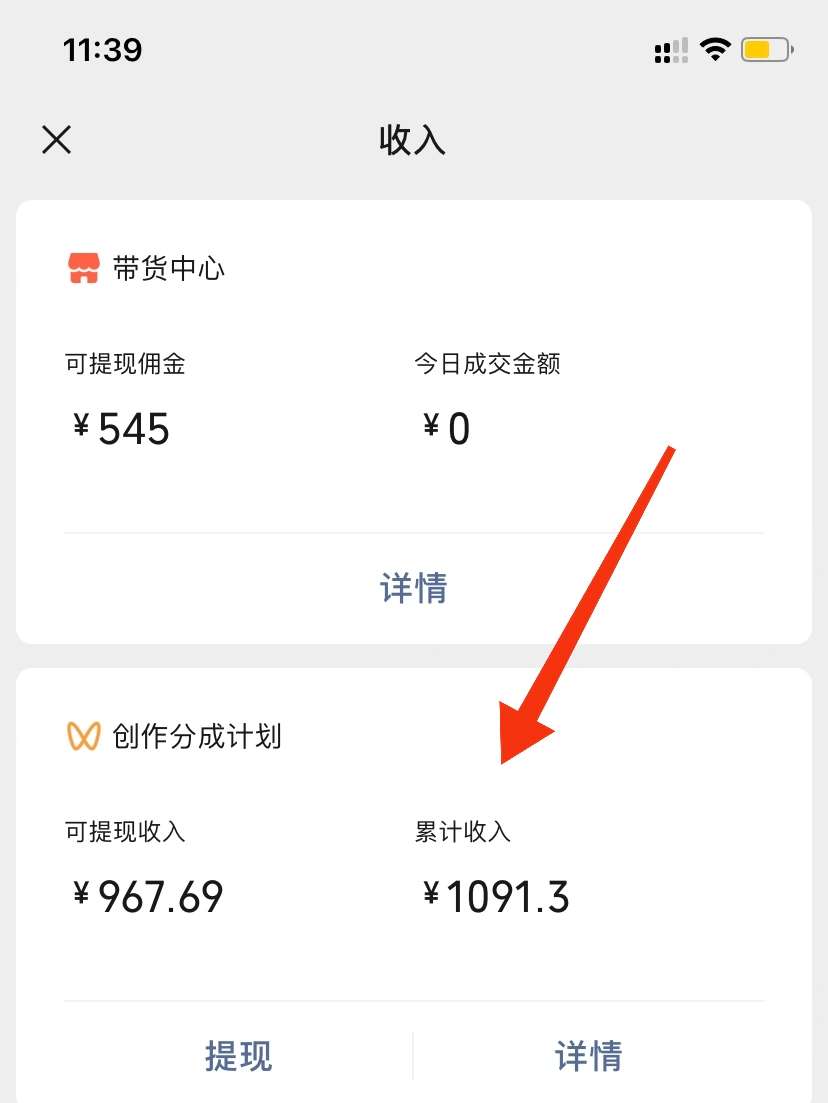Tap the Wi-Fi status icon
This screenshot has height=1103, width=828.
715,49
